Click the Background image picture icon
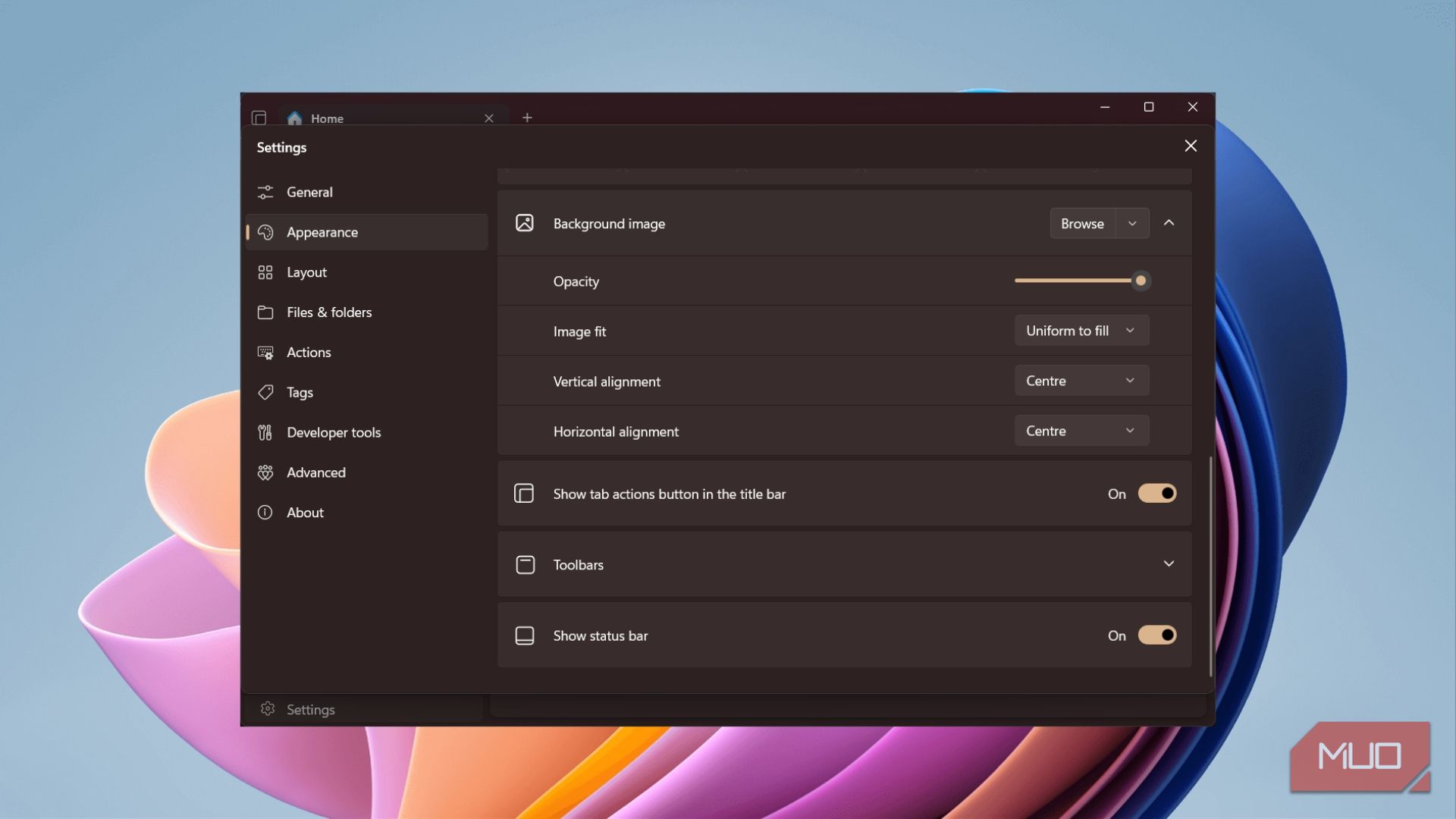The image size is (1456, 819). (525, 223)
